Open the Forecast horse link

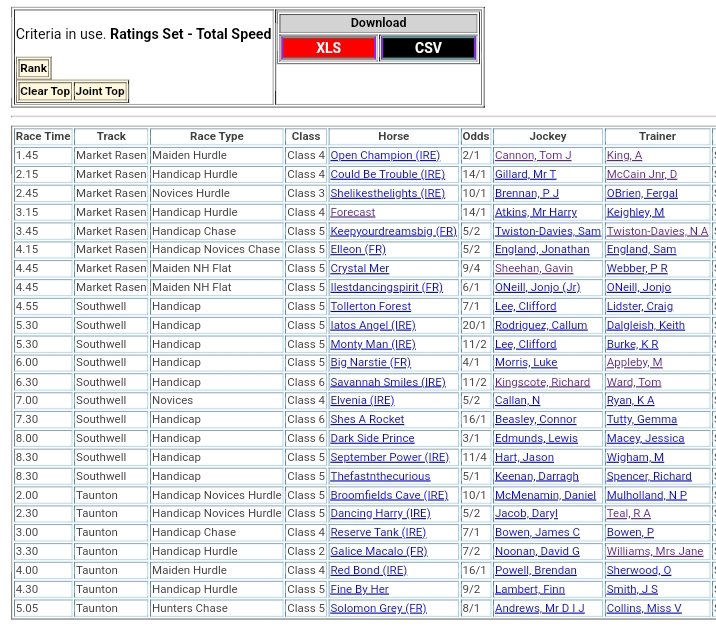click(353, 212)
